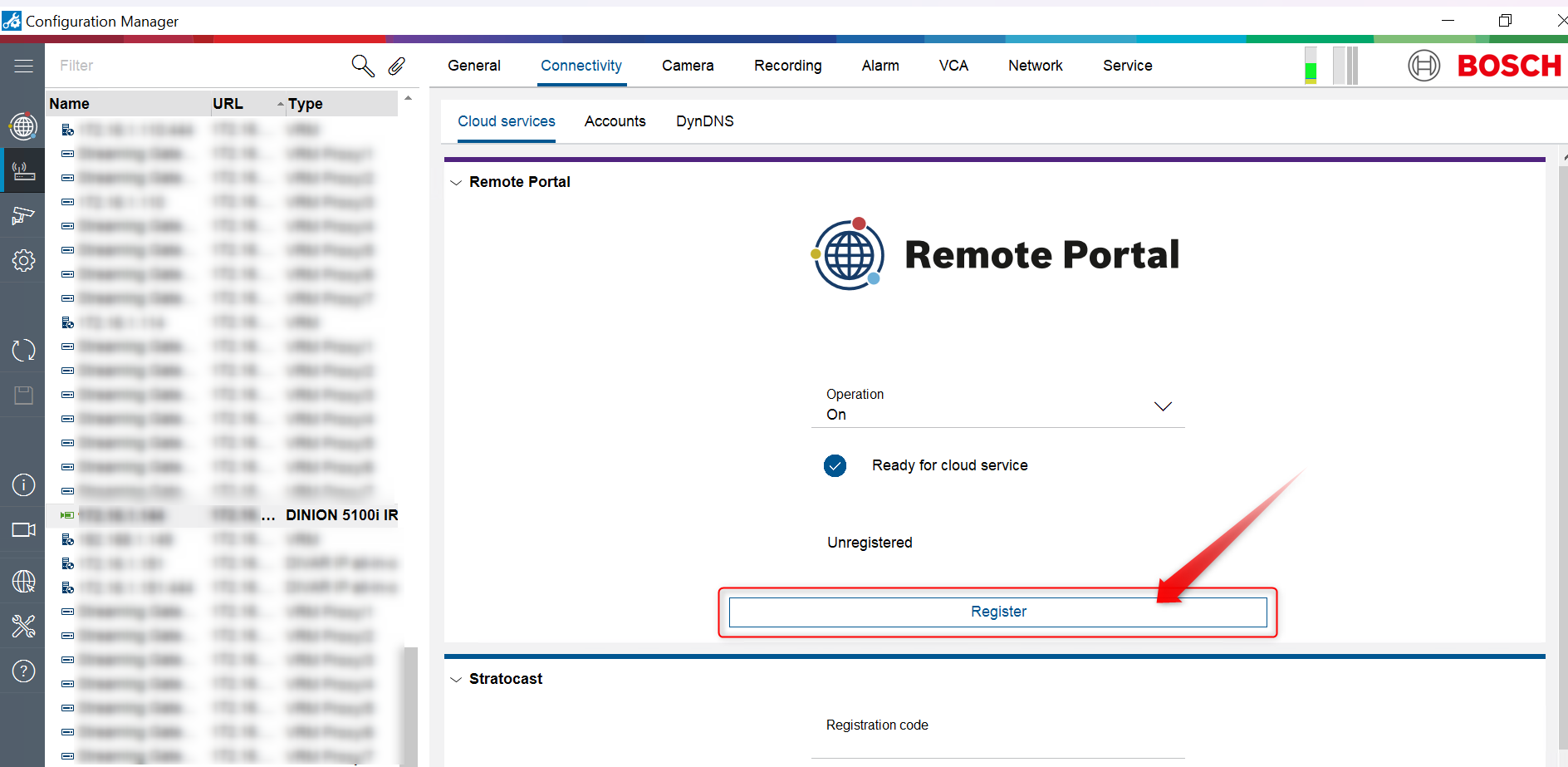
Task: Open the preferences gear icon in sidebar
Action: pyautogui.click(x=23, y=260)
